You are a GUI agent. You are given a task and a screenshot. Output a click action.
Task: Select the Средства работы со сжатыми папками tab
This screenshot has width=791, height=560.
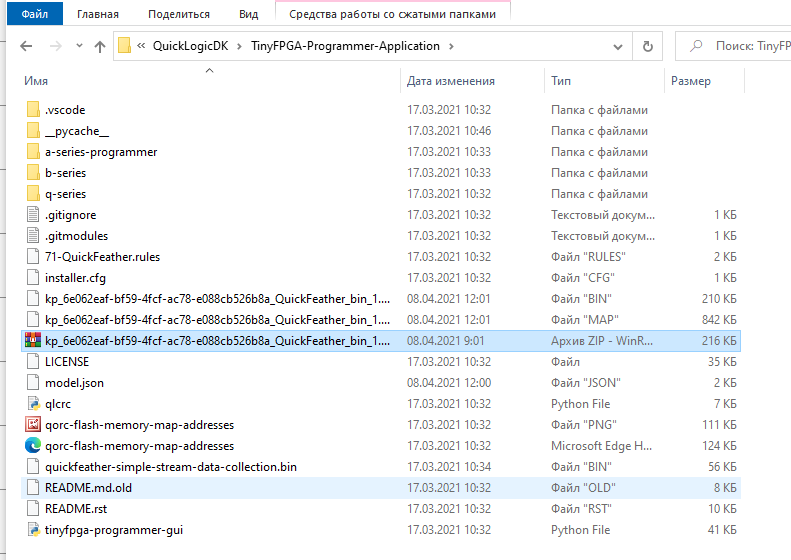392,14
